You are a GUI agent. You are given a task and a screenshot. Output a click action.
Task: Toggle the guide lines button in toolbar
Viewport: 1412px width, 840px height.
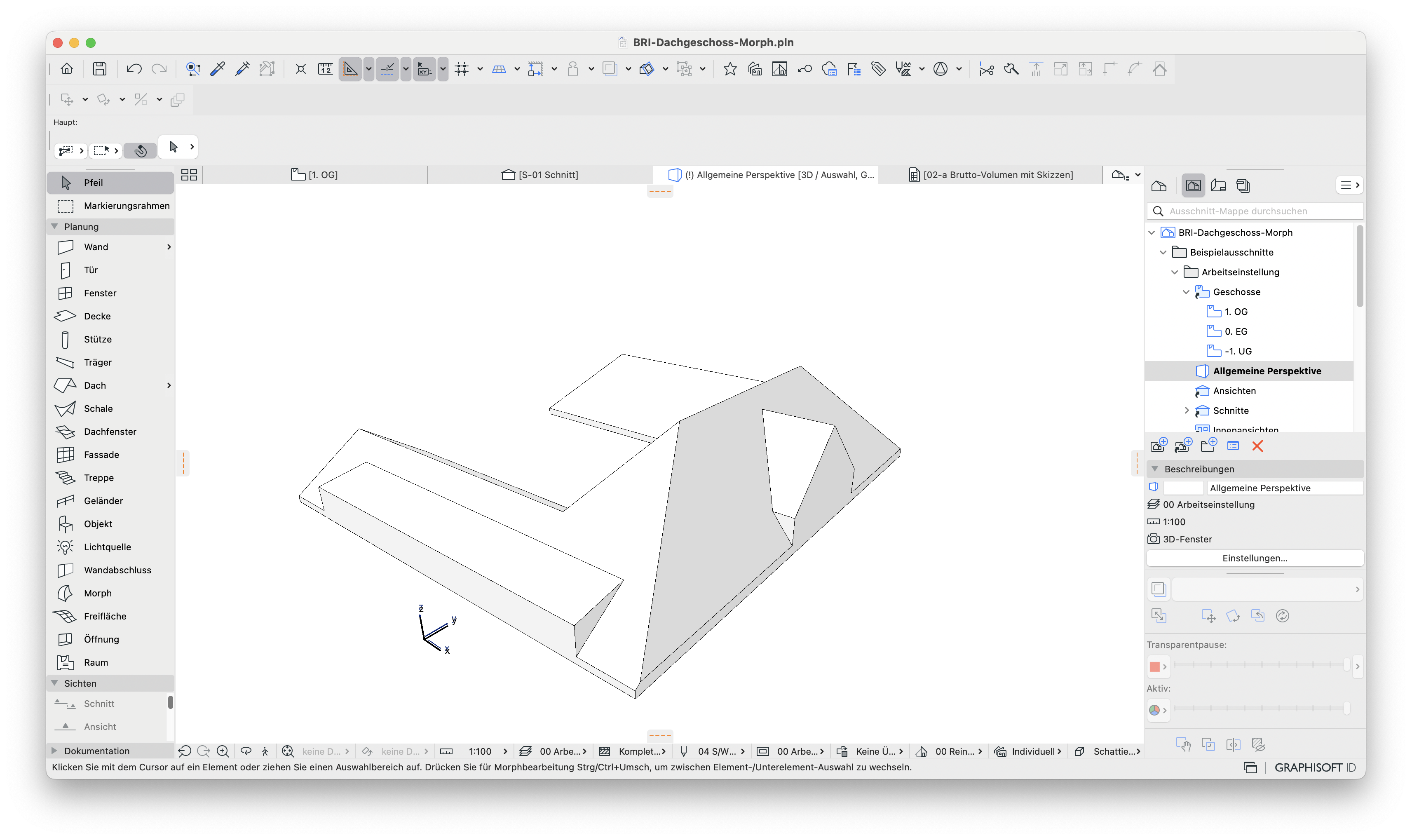click(x=350, y=69)
